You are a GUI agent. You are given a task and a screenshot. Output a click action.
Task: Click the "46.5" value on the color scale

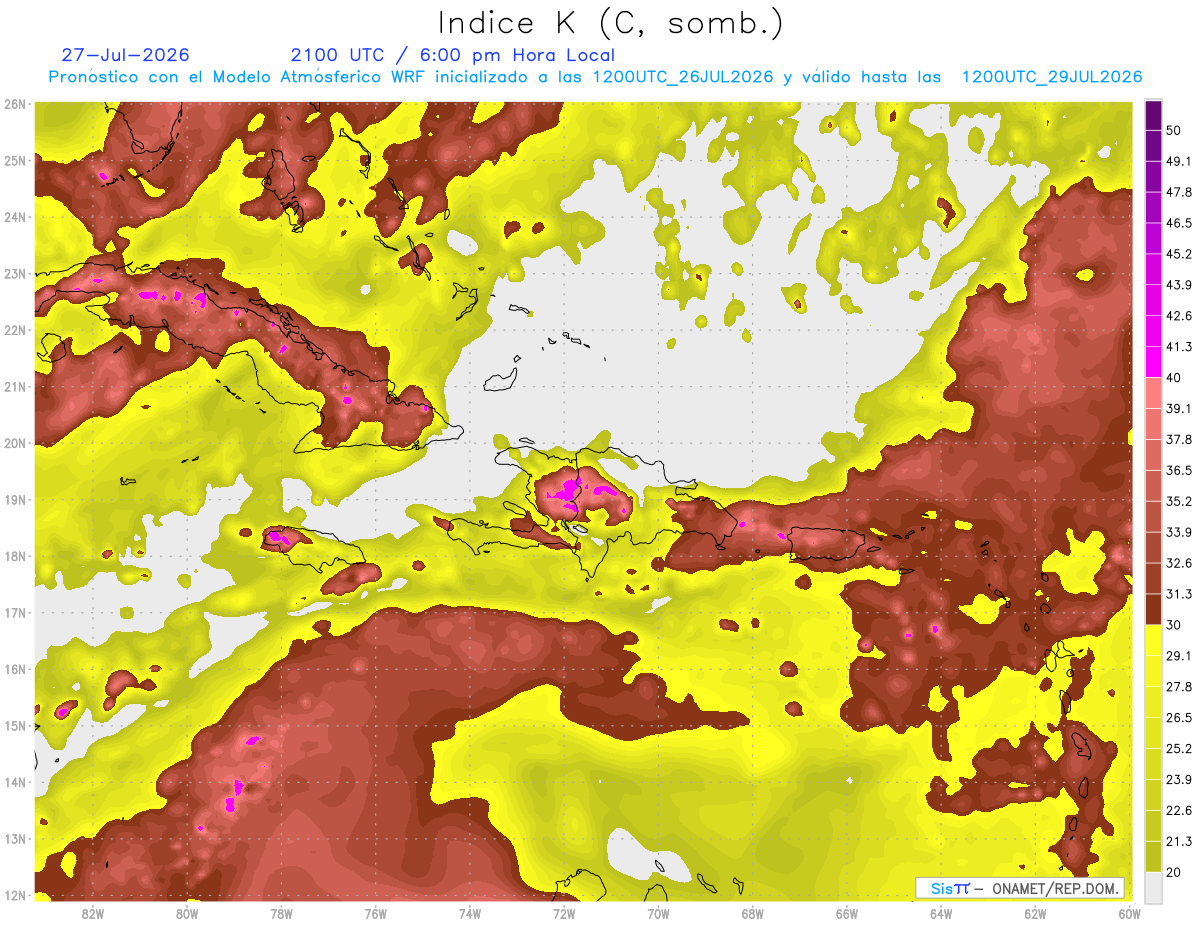click(1179, 223)
